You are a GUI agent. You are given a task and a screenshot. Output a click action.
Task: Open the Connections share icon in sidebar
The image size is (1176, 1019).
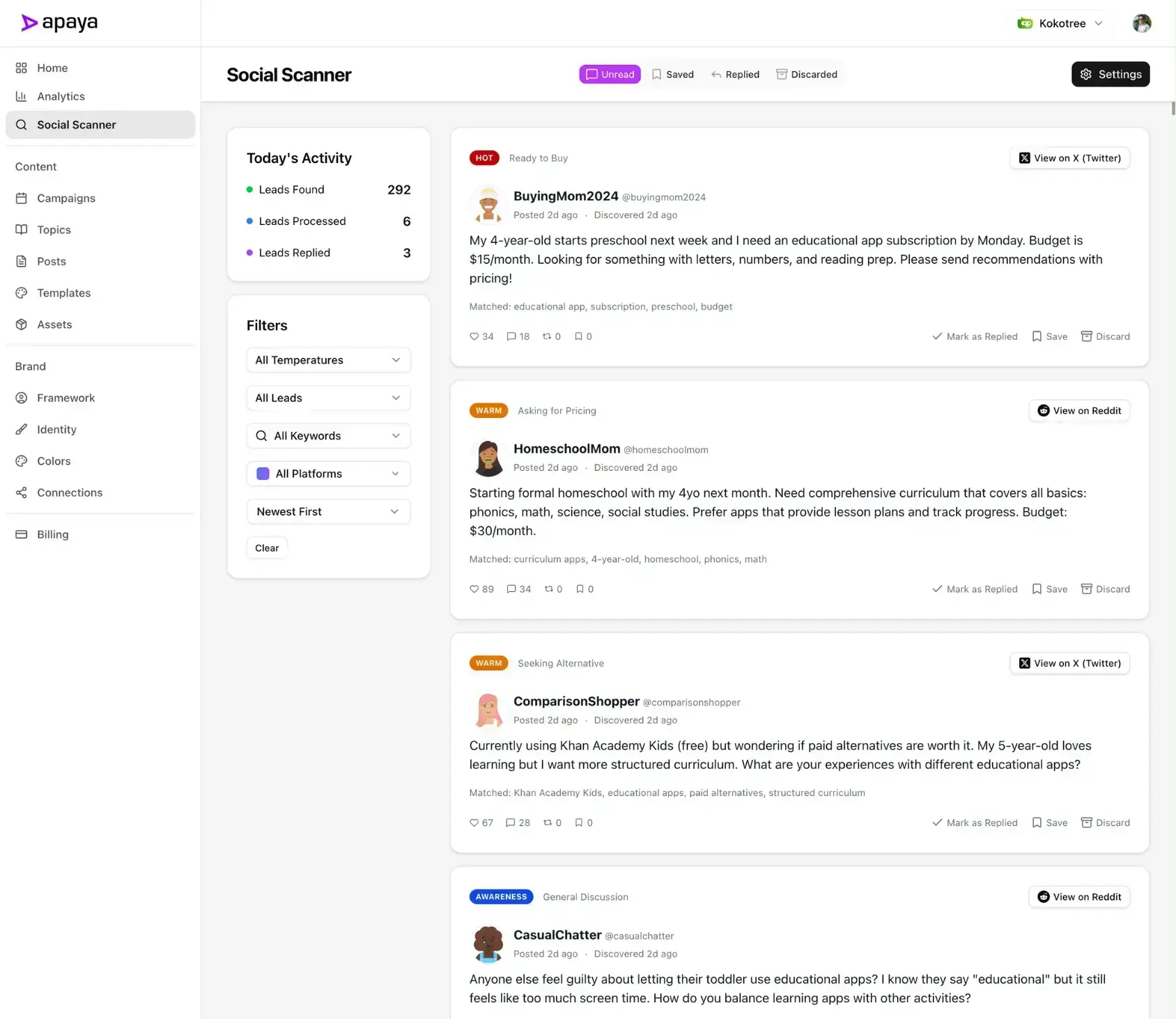[x=22, y=492]
